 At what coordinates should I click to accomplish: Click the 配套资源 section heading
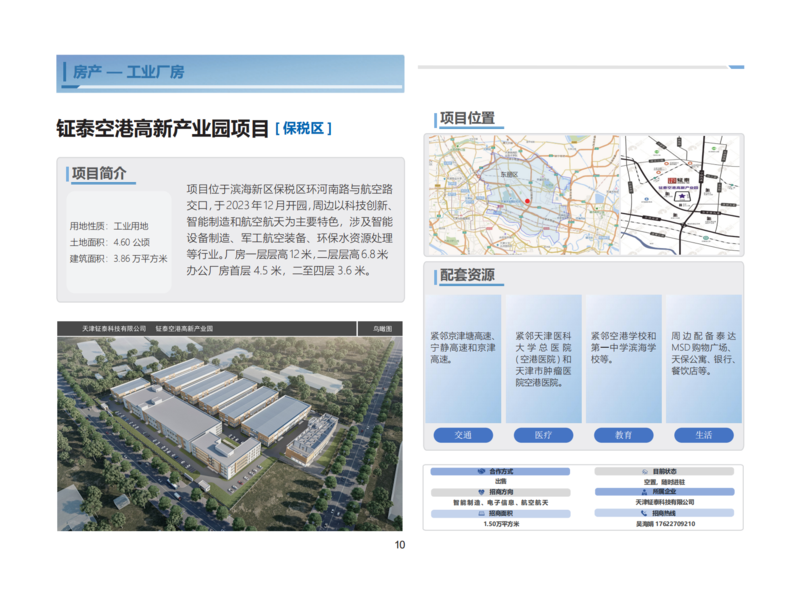tap(467, 275)
